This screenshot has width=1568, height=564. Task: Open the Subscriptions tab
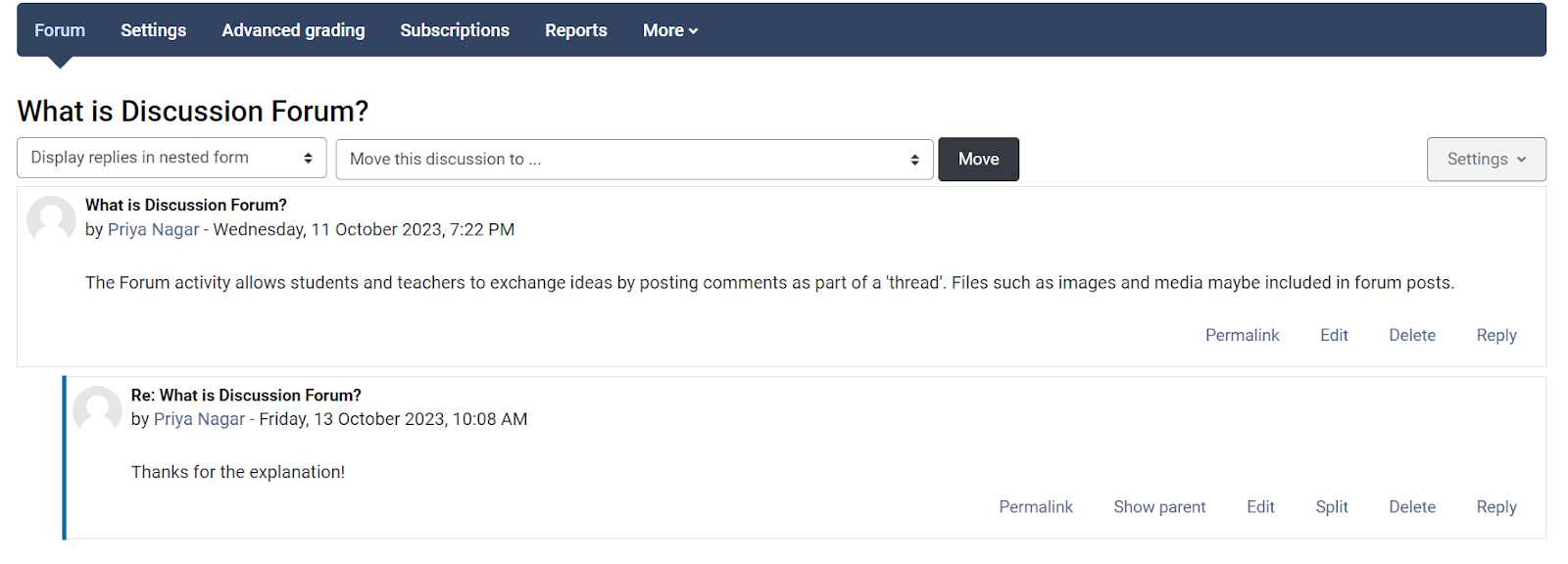point(455,30)
